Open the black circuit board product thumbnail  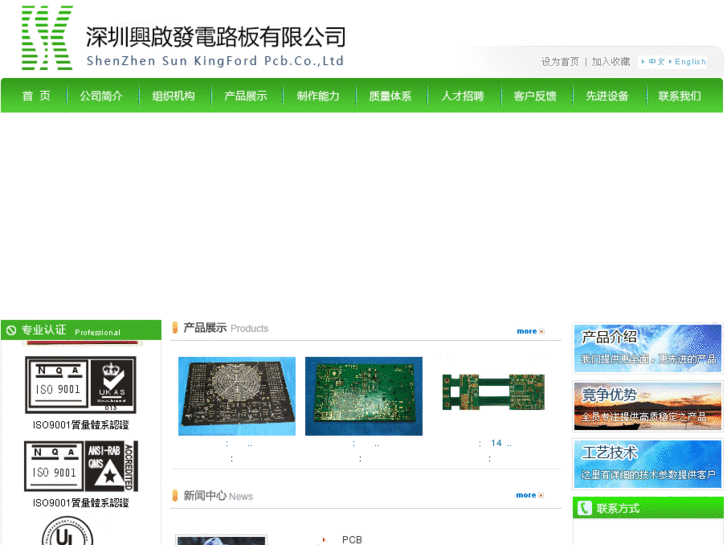237,396
